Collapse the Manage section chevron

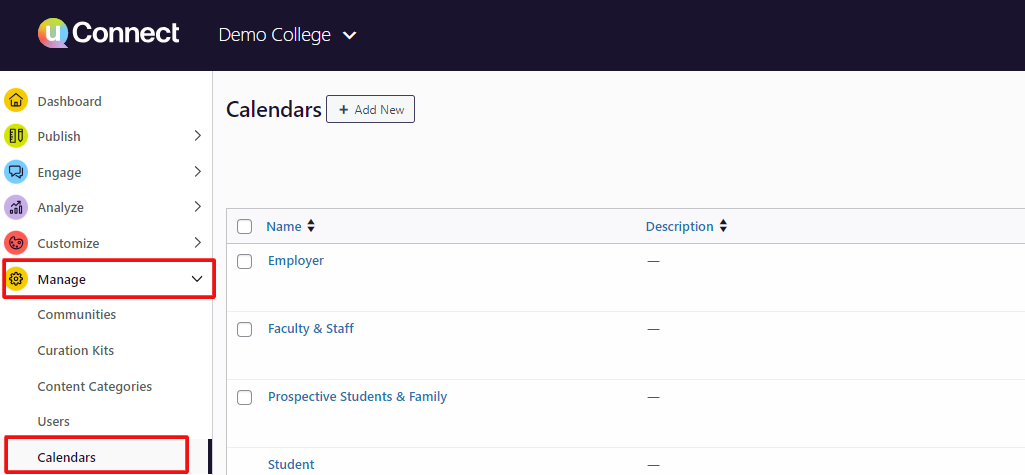pos(197,279)
